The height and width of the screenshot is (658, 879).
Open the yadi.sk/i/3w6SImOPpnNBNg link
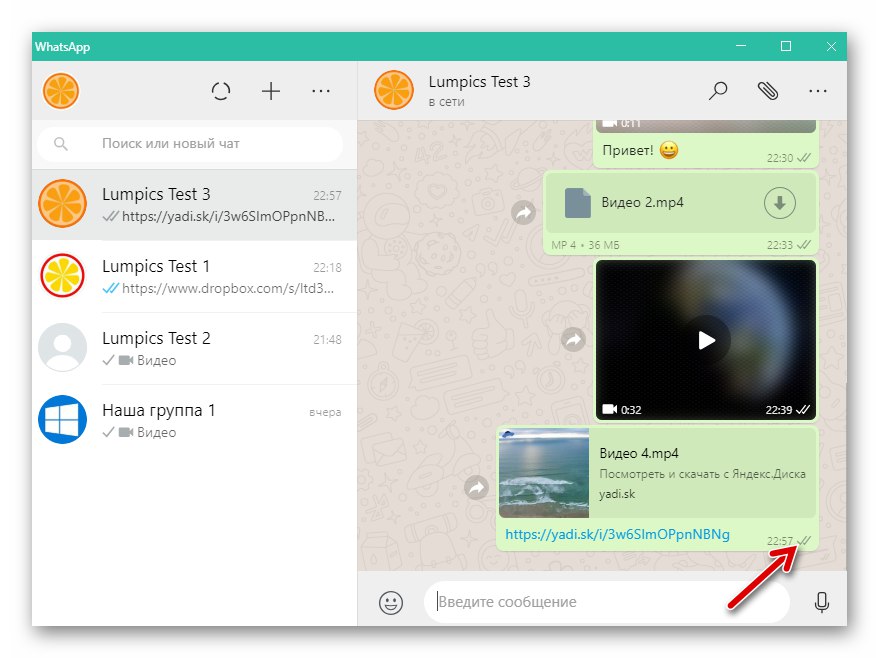pos(617,534)
